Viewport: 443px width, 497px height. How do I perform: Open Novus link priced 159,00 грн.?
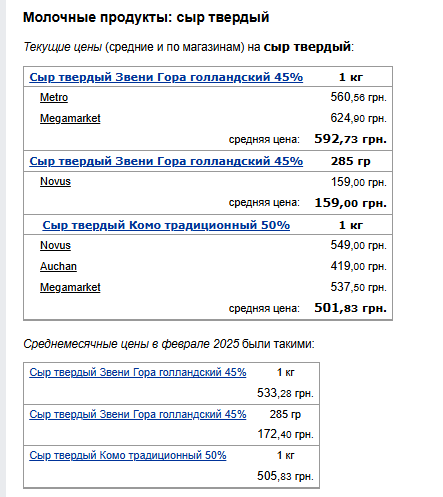[55, 181]
